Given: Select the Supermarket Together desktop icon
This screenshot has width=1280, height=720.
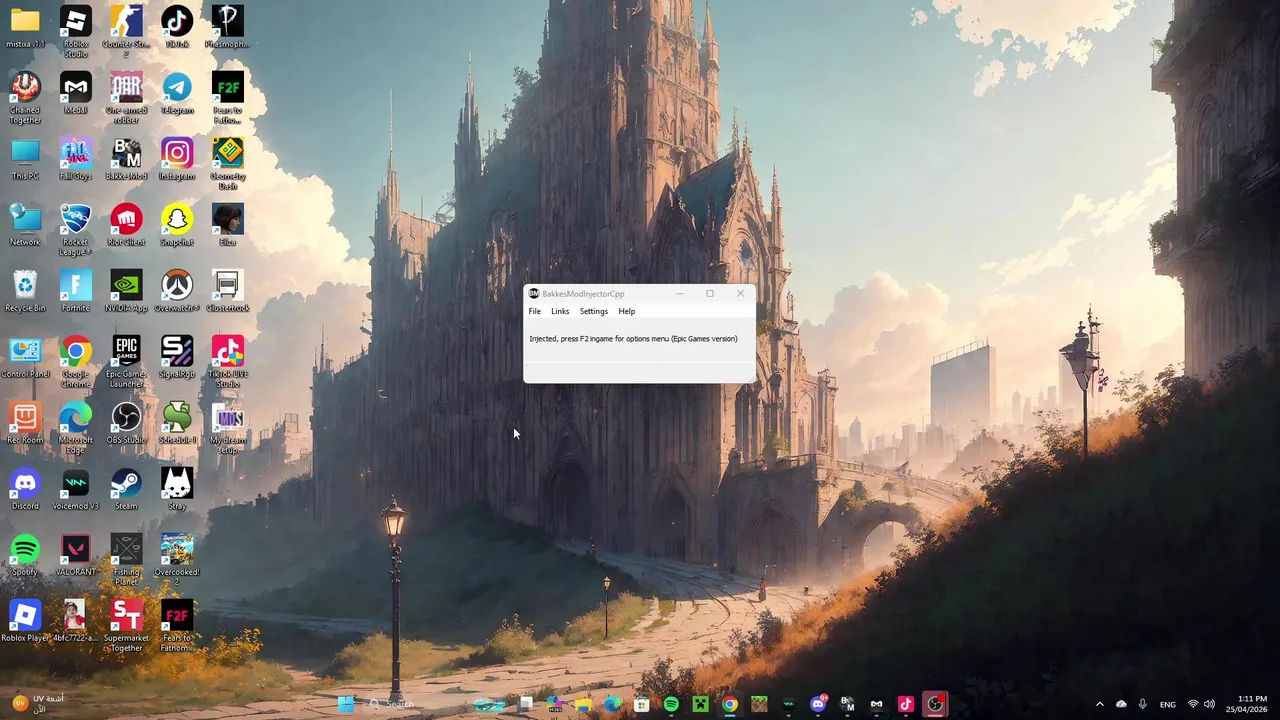Looking at the screenshot, I should 126,626.
